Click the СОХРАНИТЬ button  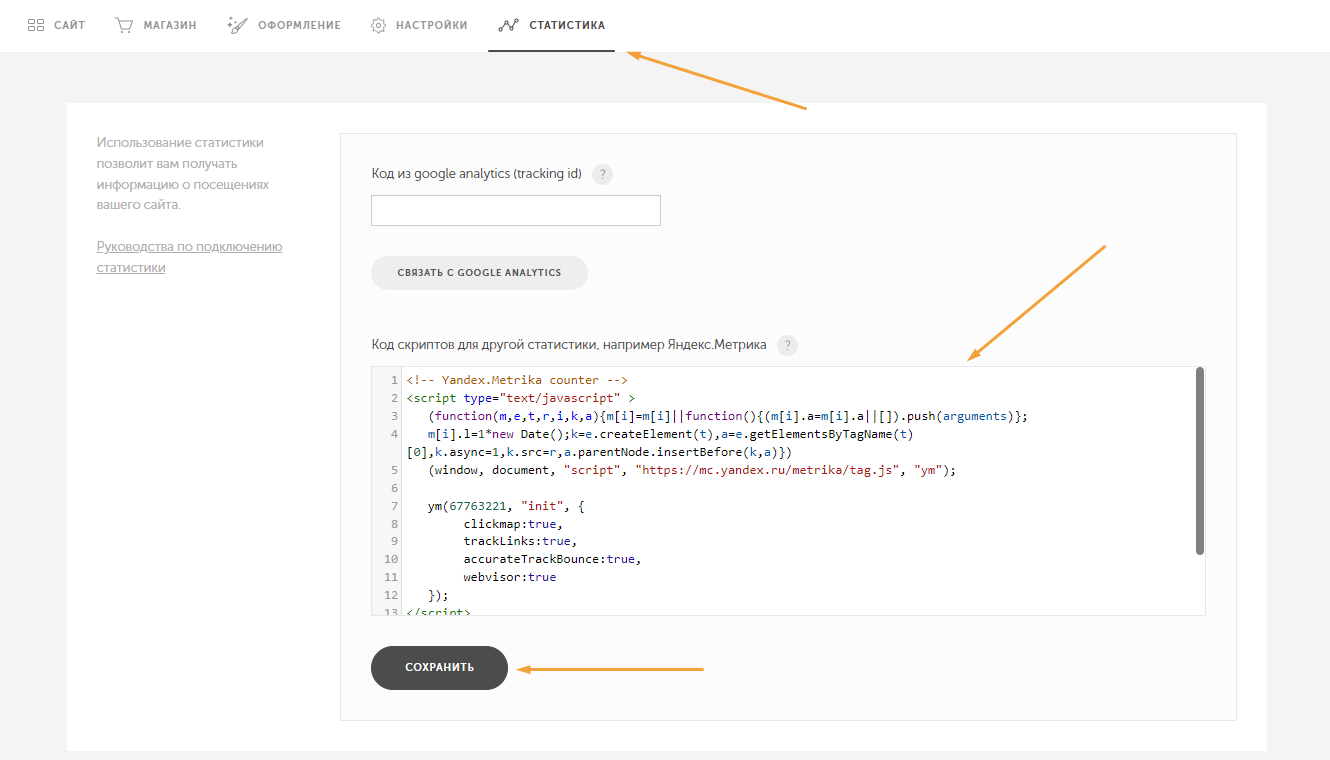440,667
